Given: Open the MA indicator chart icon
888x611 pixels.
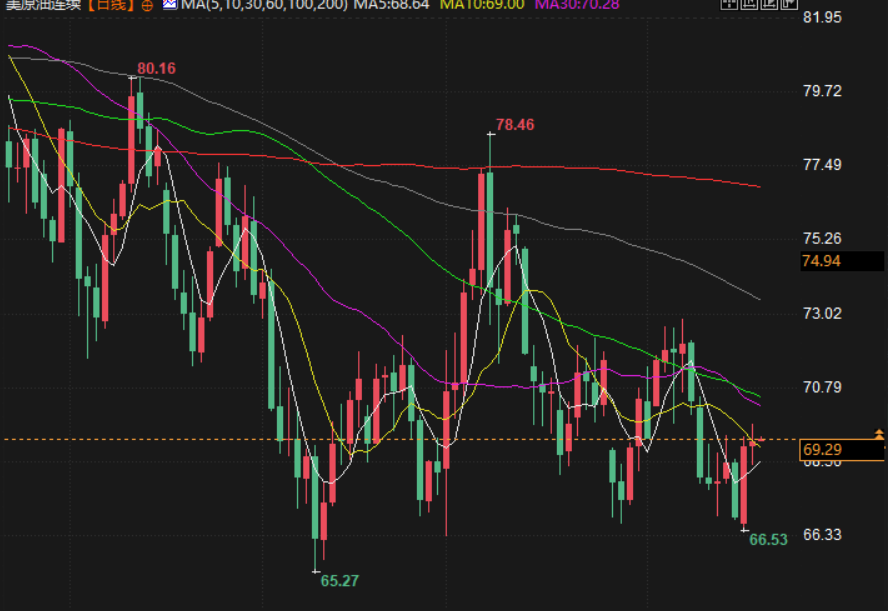Looking at the screenshot, I should (169, 5).
